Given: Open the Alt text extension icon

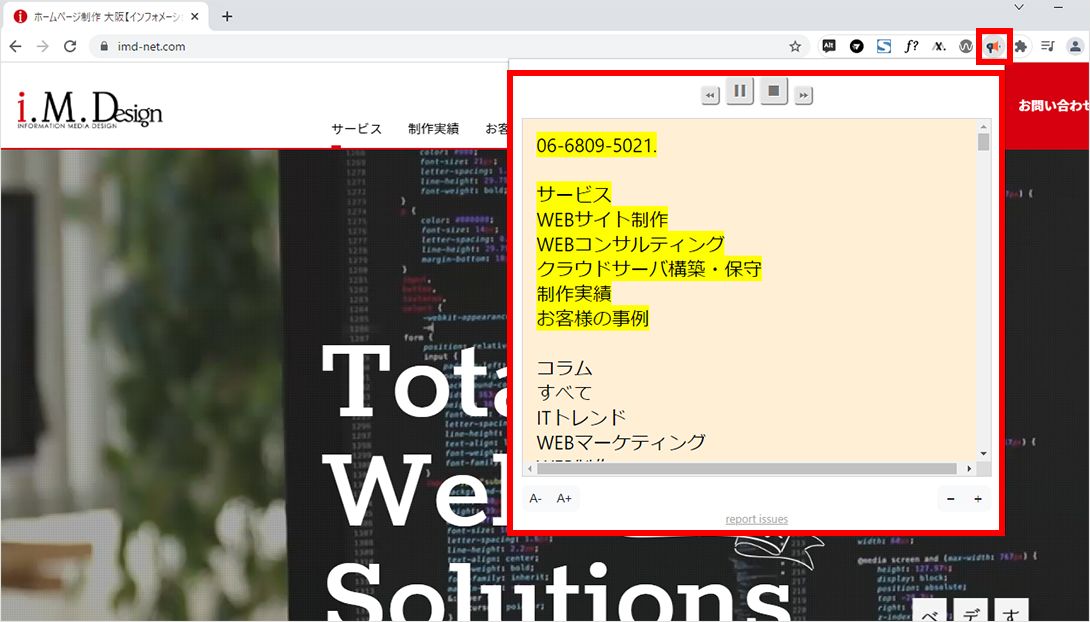Looking at the screenshot, I should click(x=829, y=47).
